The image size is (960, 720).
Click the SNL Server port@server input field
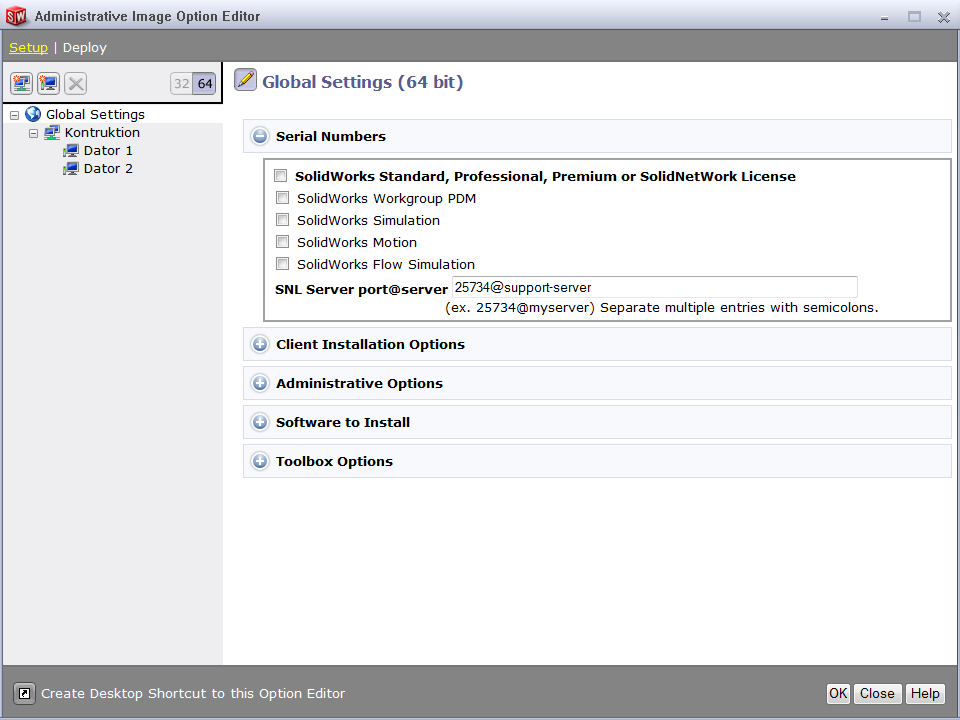pos(654,287)
